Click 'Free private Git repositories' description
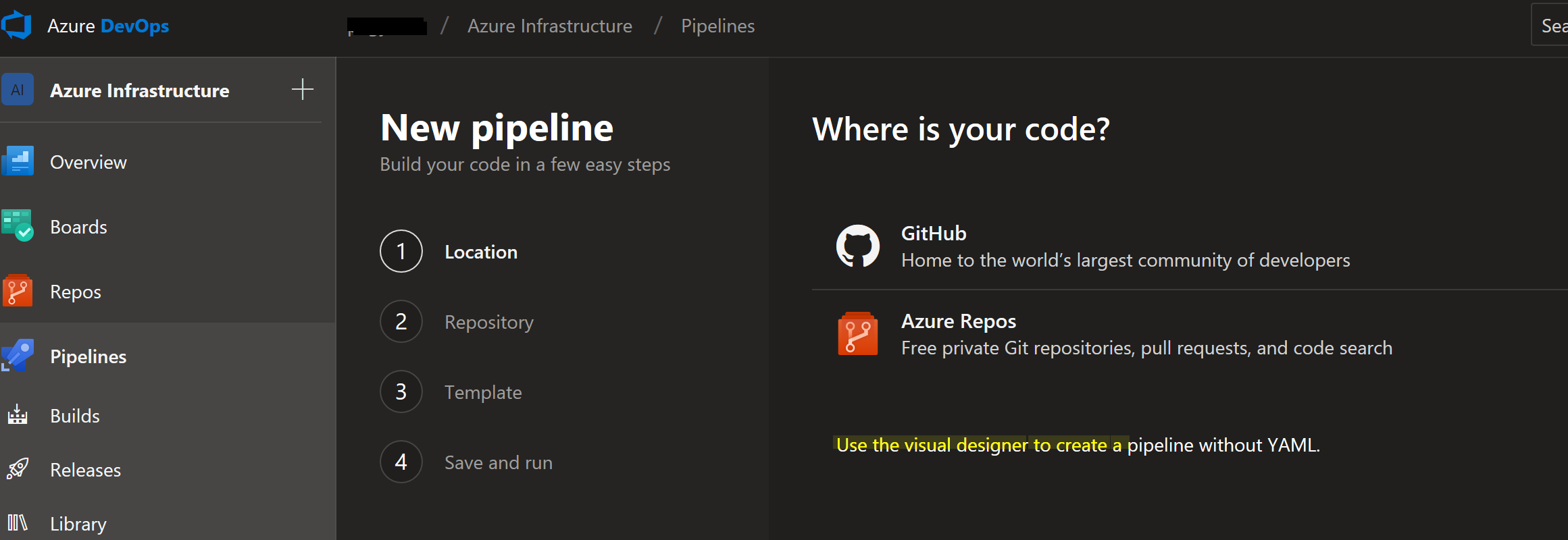Screen dimensions: 1568x540 [x=1146, y=348]
